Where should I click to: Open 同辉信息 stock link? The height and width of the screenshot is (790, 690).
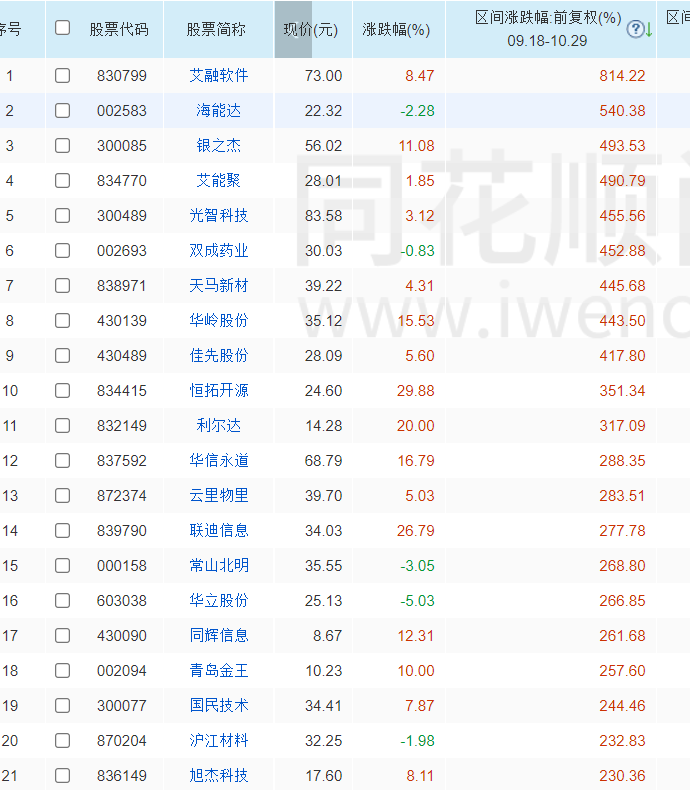coord(219,636)
